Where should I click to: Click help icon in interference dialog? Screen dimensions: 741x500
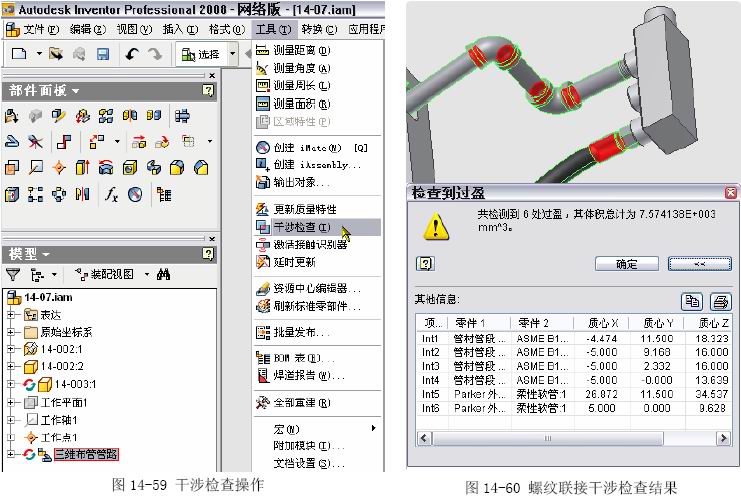click(425, 263)
